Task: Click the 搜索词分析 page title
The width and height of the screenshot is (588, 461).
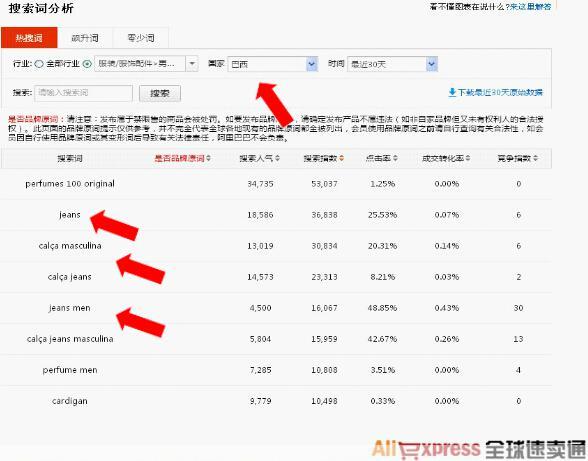Action: [x=41, y=8]
